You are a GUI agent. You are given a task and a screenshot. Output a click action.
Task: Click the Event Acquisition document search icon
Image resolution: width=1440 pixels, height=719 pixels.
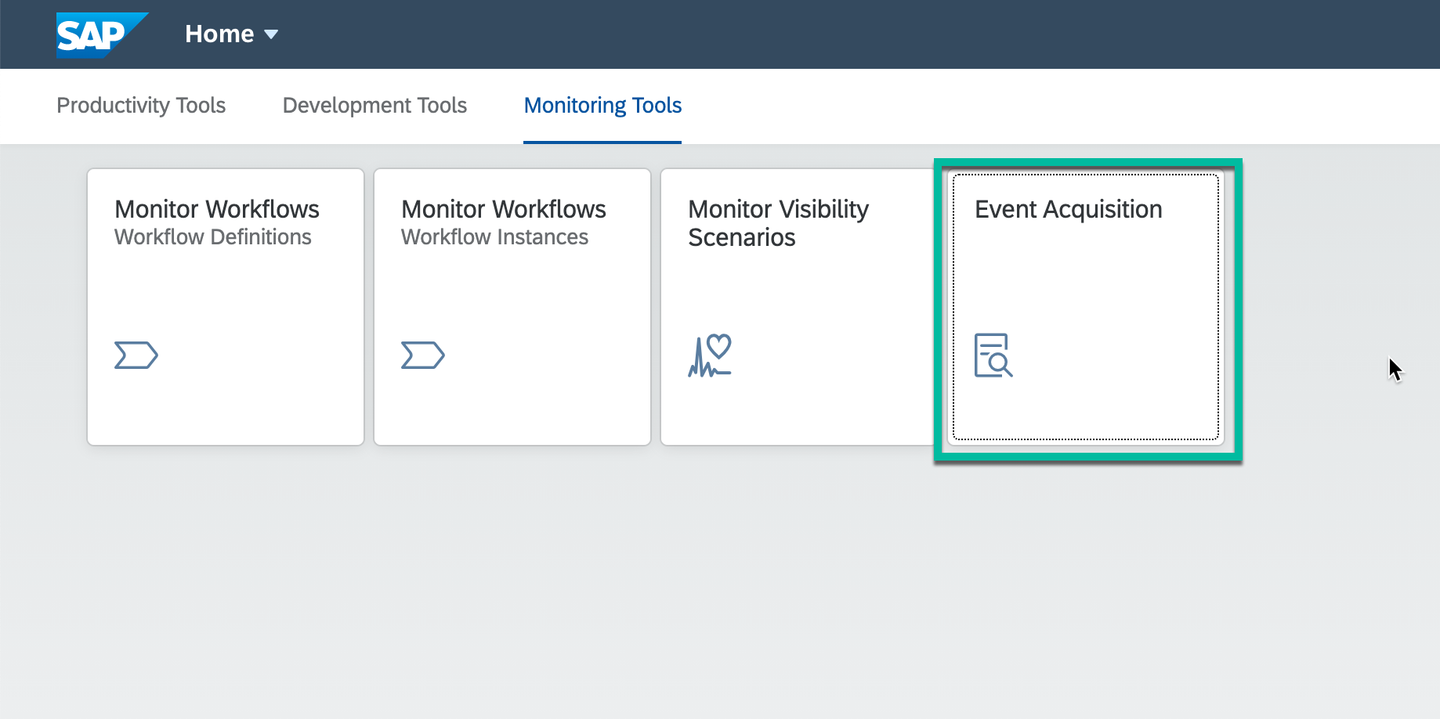pyautogui.click(x=994, y=355)
